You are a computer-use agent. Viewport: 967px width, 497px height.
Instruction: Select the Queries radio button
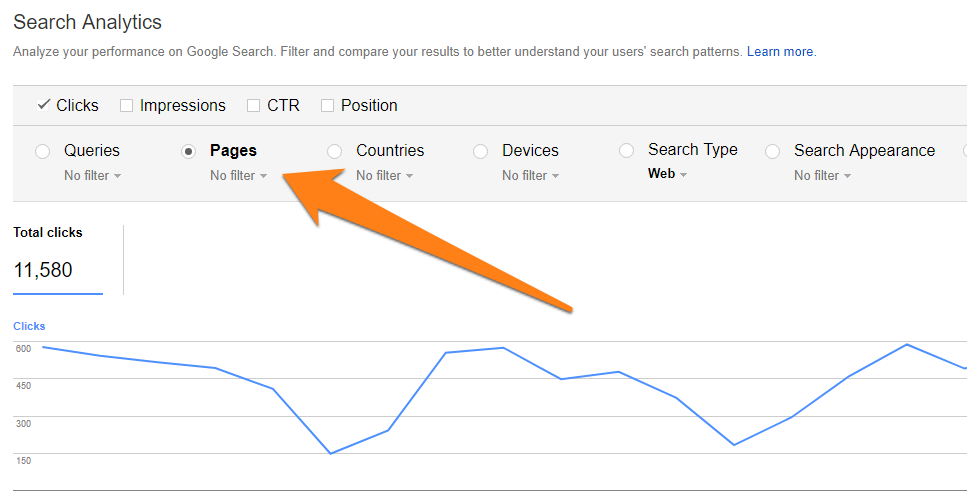click(x=42, y=151)
